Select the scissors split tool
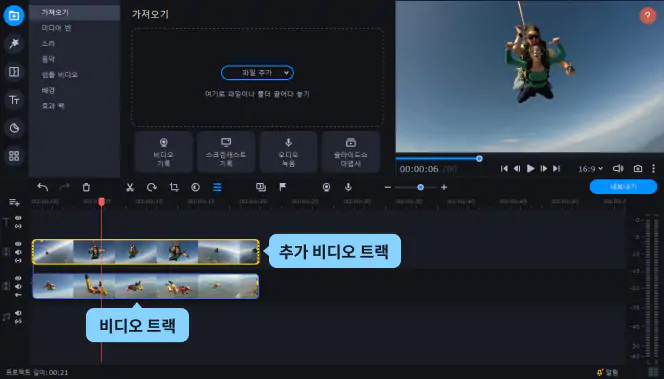 click(x=130, y=187)
